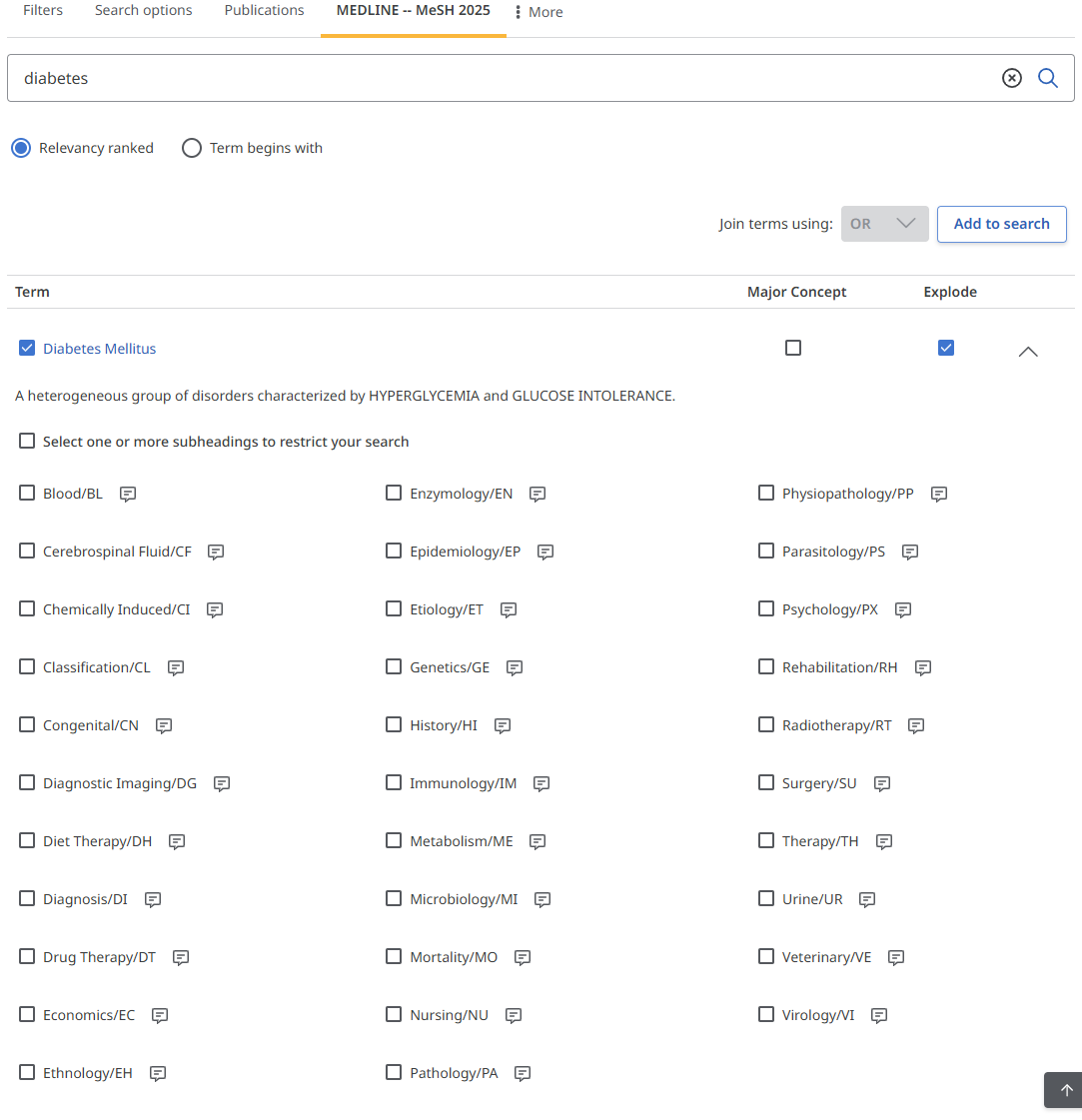Open scope note icon for Blood/BL

[128, 494]
